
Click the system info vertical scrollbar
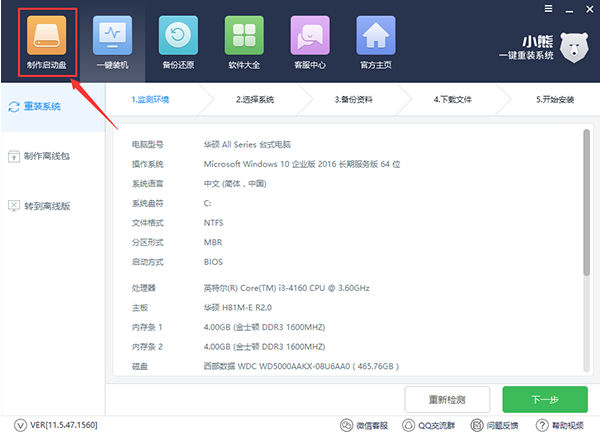(587, 202)
